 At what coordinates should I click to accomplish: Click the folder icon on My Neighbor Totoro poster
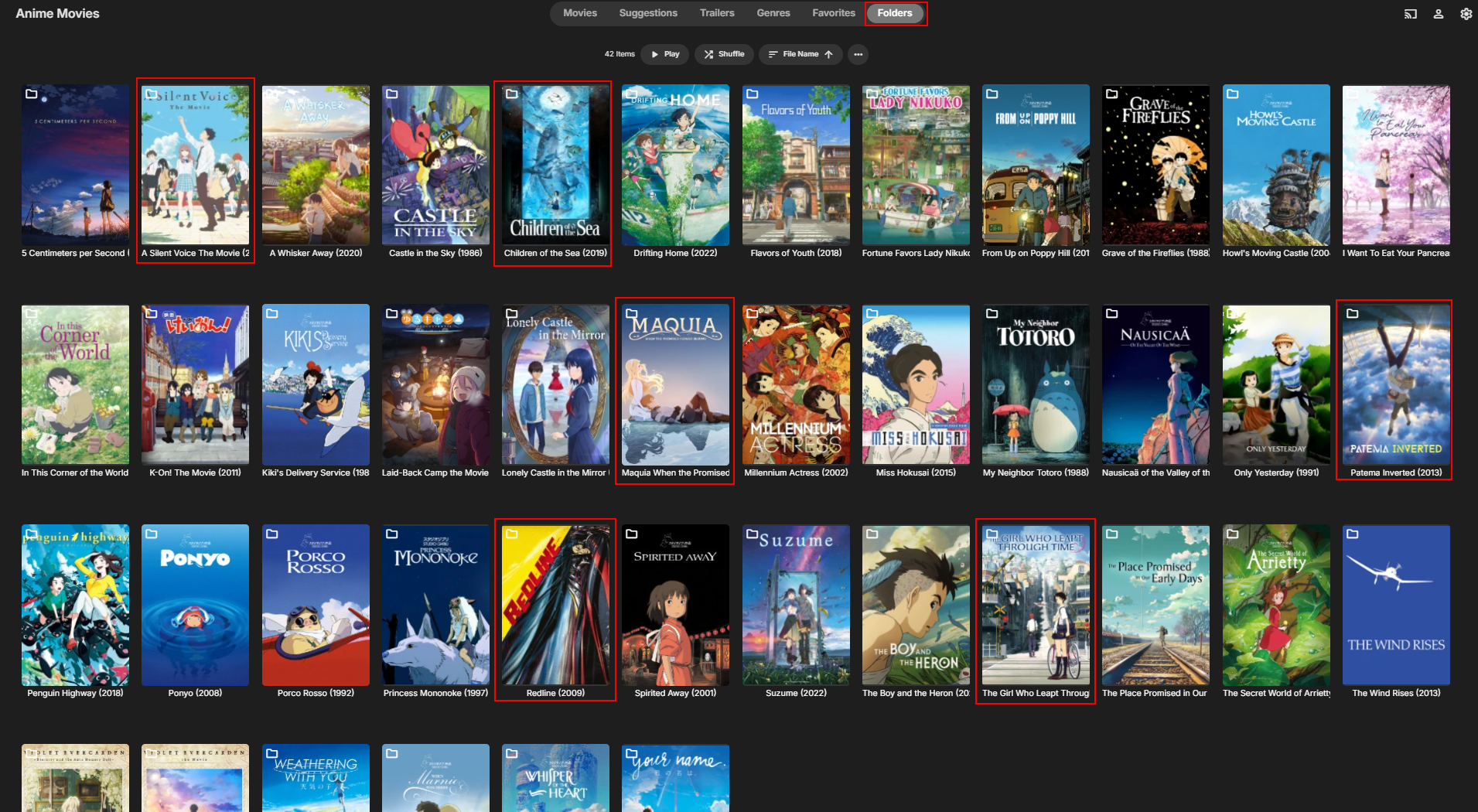tap(992, 313)
